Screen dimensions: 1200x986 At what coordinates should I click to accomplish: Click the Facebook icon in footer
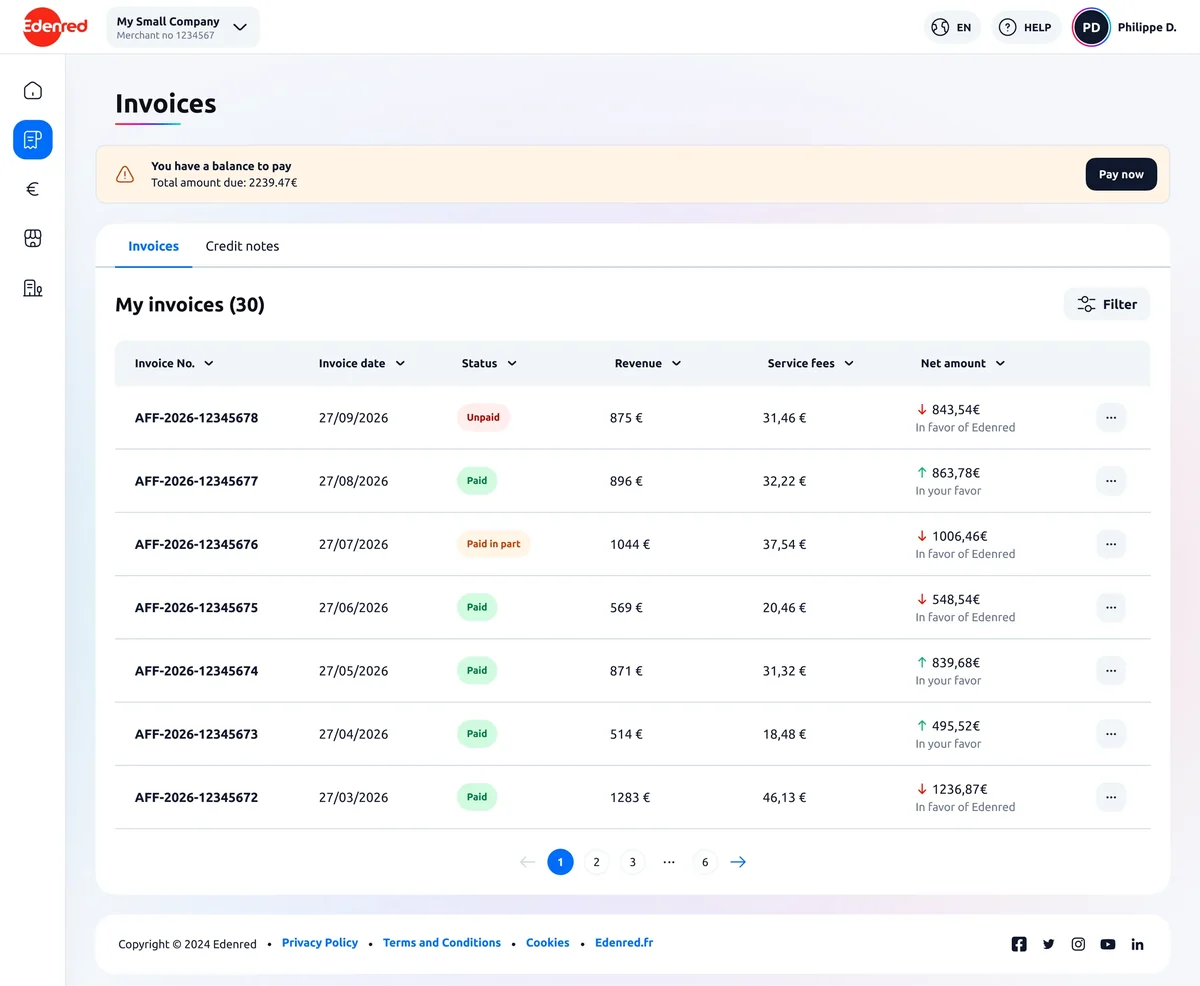pos(1019,944)
